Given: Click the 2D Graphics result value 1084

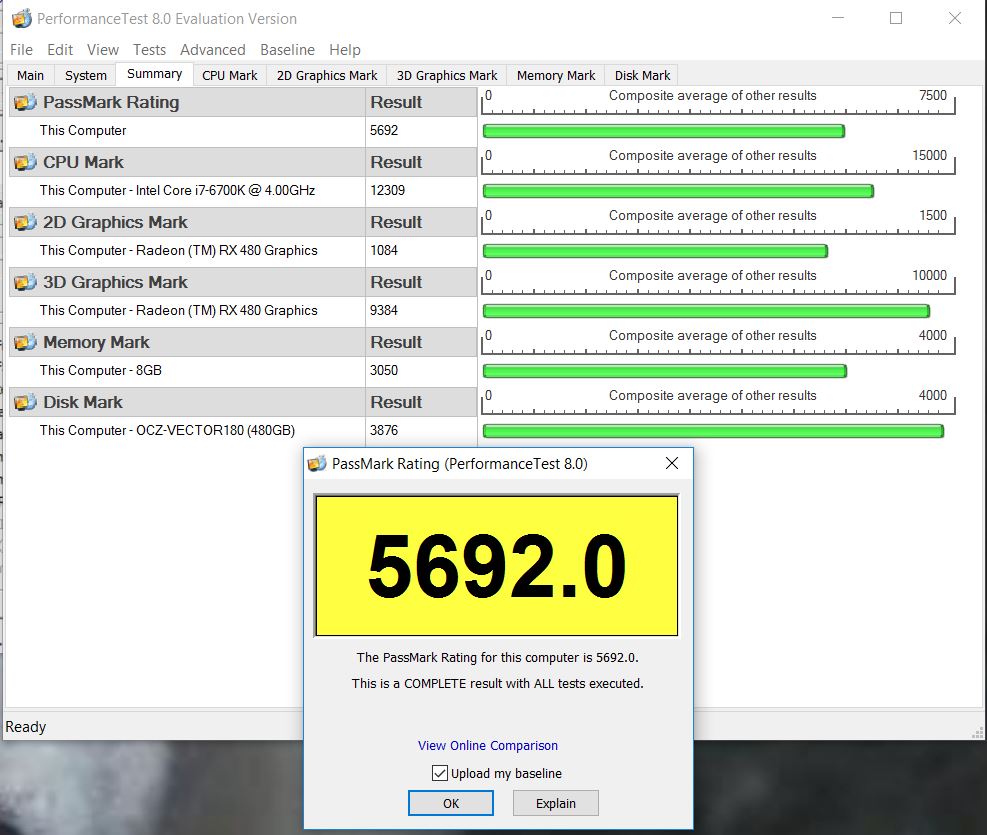Looking at the screenshot, I should (x=384, y=250).
